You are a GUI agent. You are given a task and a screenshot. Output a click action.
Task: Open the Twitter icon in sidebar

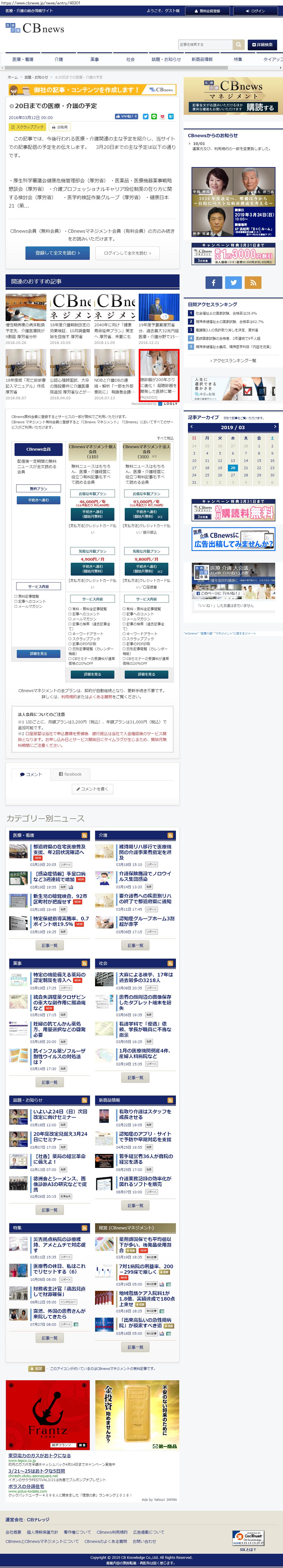233,282
